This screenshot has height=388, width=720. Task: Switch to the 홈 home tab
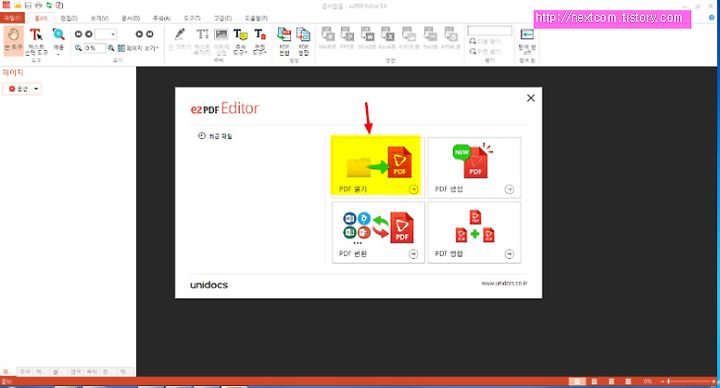[x=41, y=18]
